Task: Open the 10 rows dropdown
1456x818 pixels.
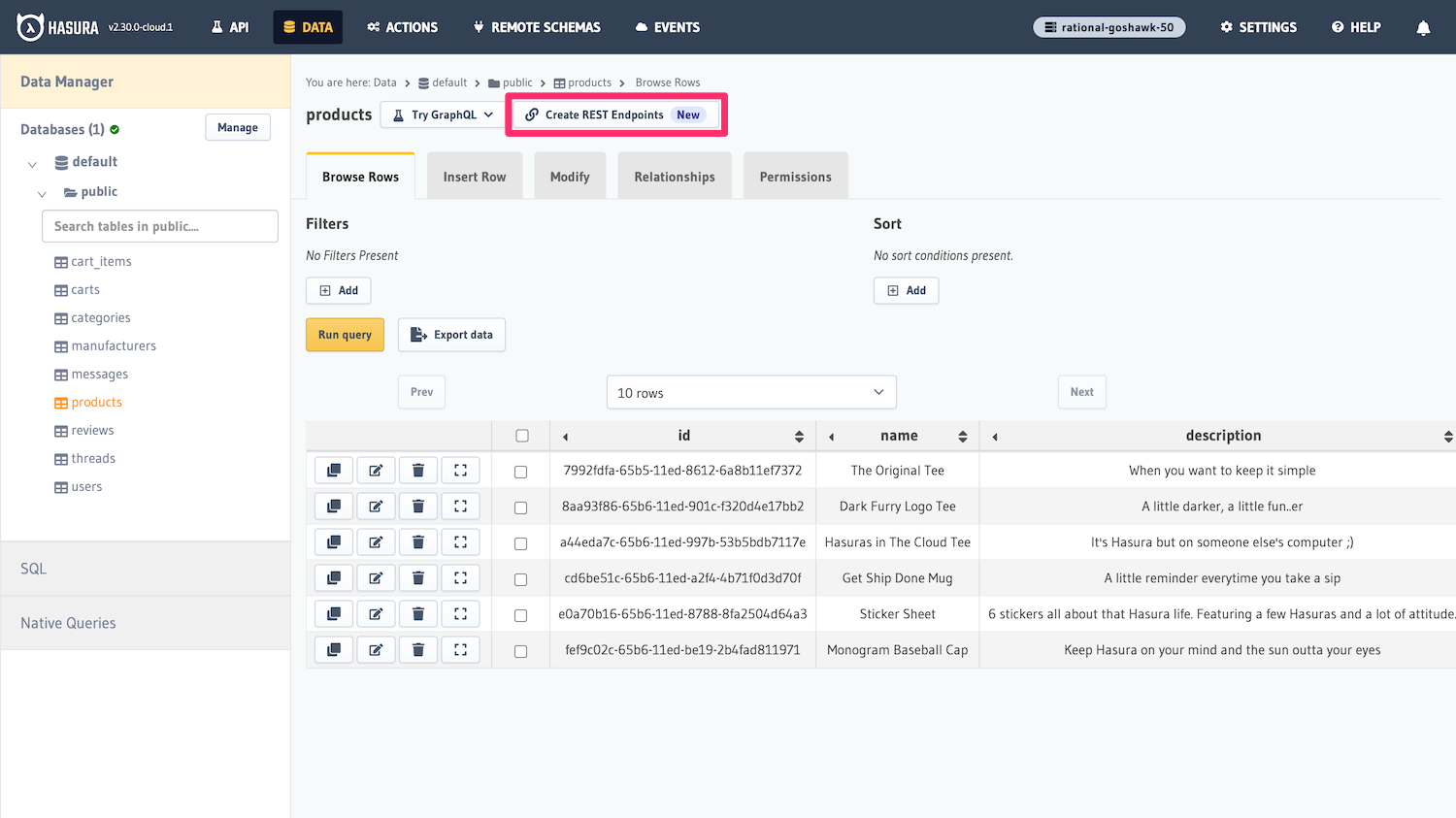Action: [x=750, y=391]
